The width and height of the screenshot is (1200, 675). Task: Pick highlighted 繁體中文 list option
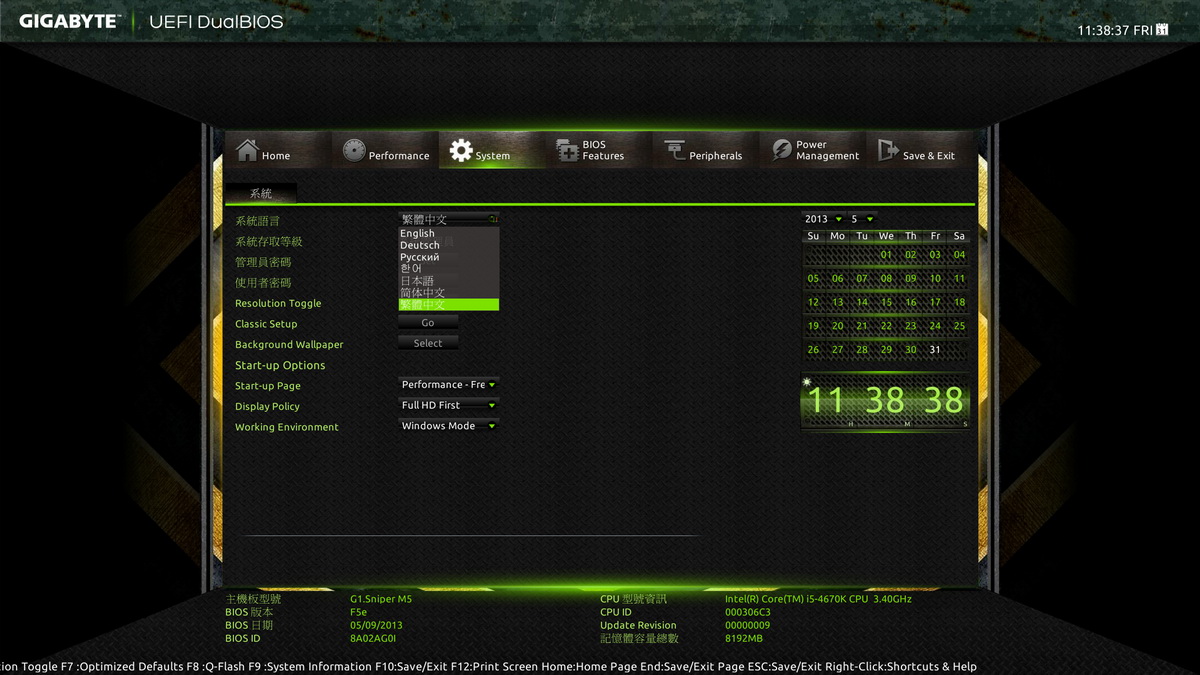click(x=448, y=305)
